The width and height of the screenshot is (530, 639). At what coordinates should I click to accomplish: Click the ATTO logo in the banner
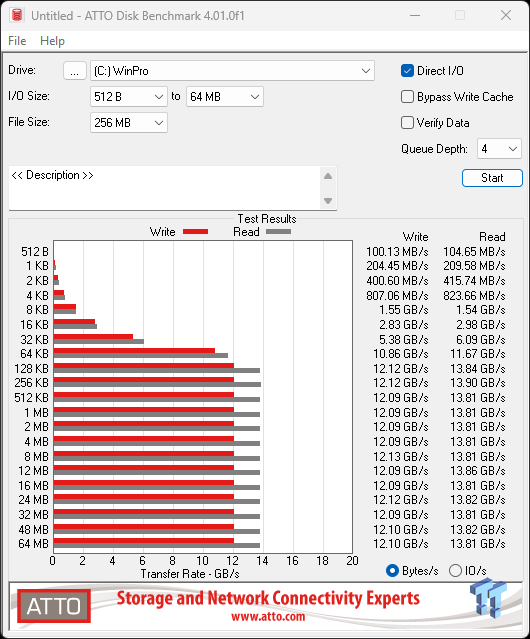54,606
